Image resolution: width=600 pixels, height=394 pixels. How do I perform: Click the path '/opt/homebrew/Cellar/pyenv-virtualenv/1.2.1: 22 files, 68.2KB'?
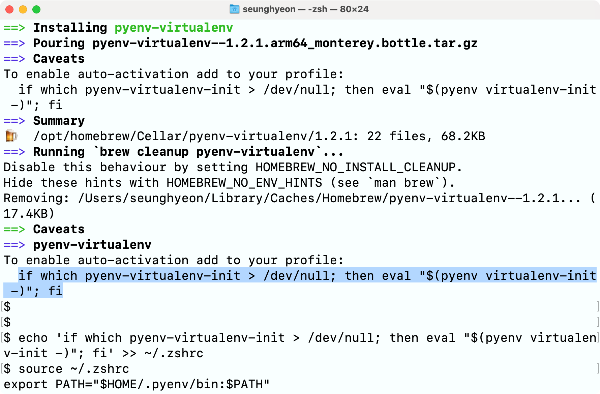pos(259,136)
